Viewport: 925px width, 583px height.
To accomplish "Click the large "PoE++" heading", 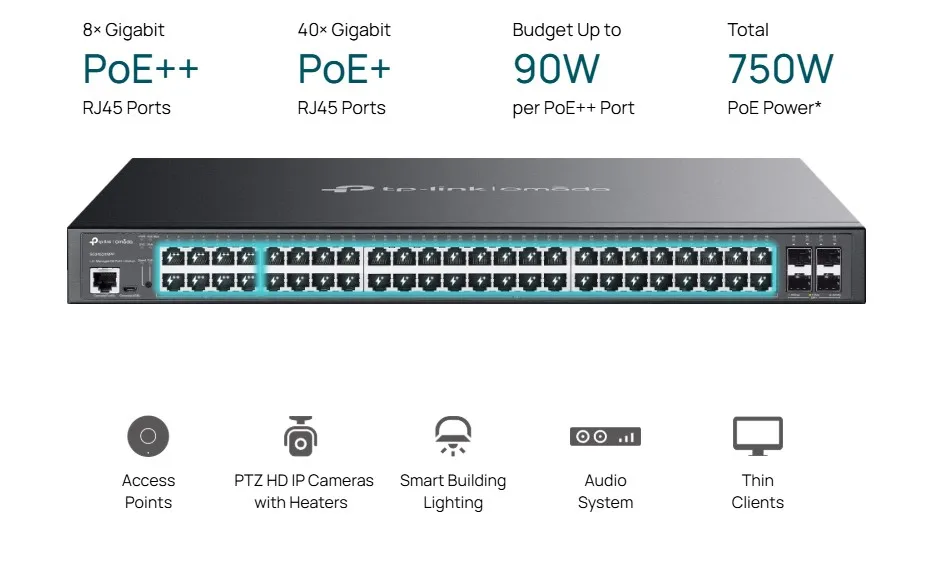I will pyautogui.click(x=141, y=69).
